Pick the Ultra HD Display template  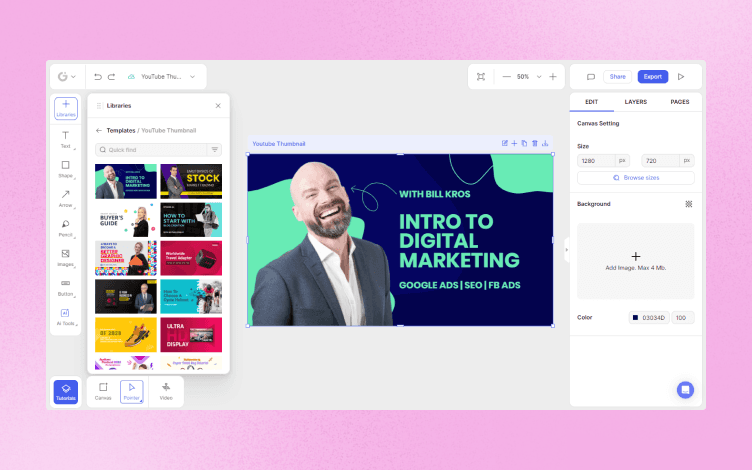pyautogui.click(x=191, y=335)
